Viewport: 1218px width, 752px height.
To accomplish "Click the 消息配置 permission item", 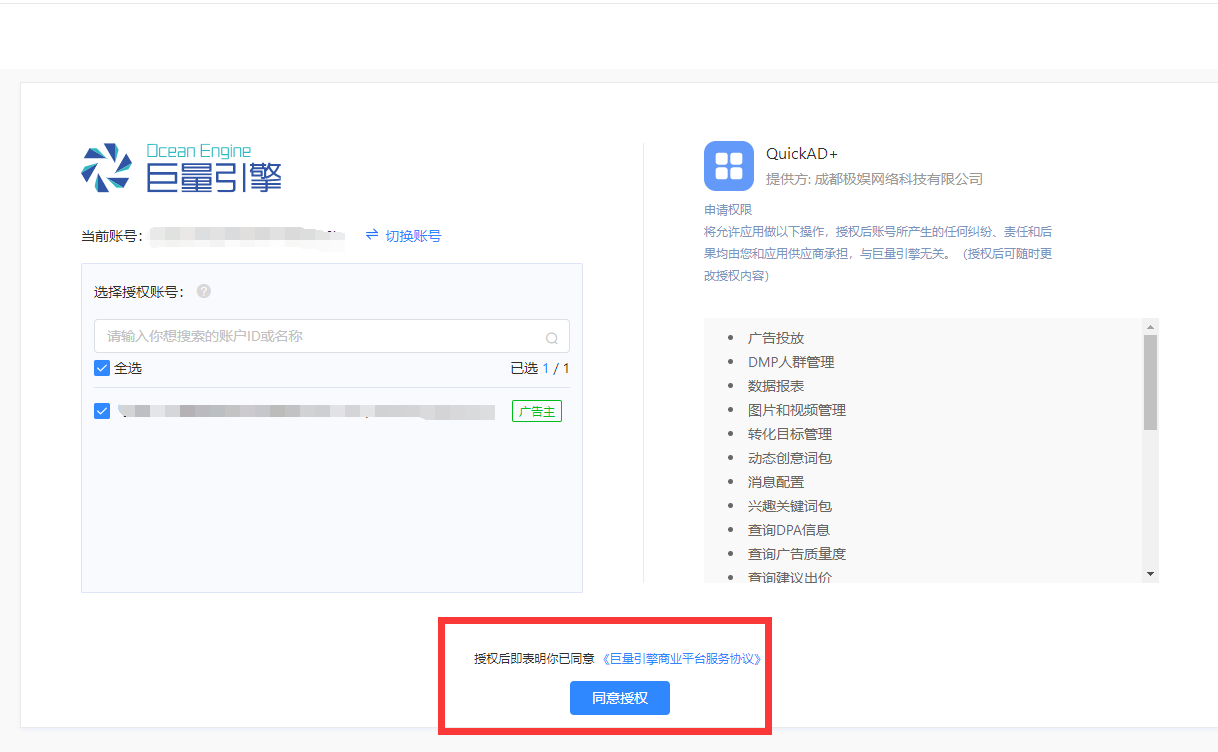I will pyautogui.click(x=776, y=482).
